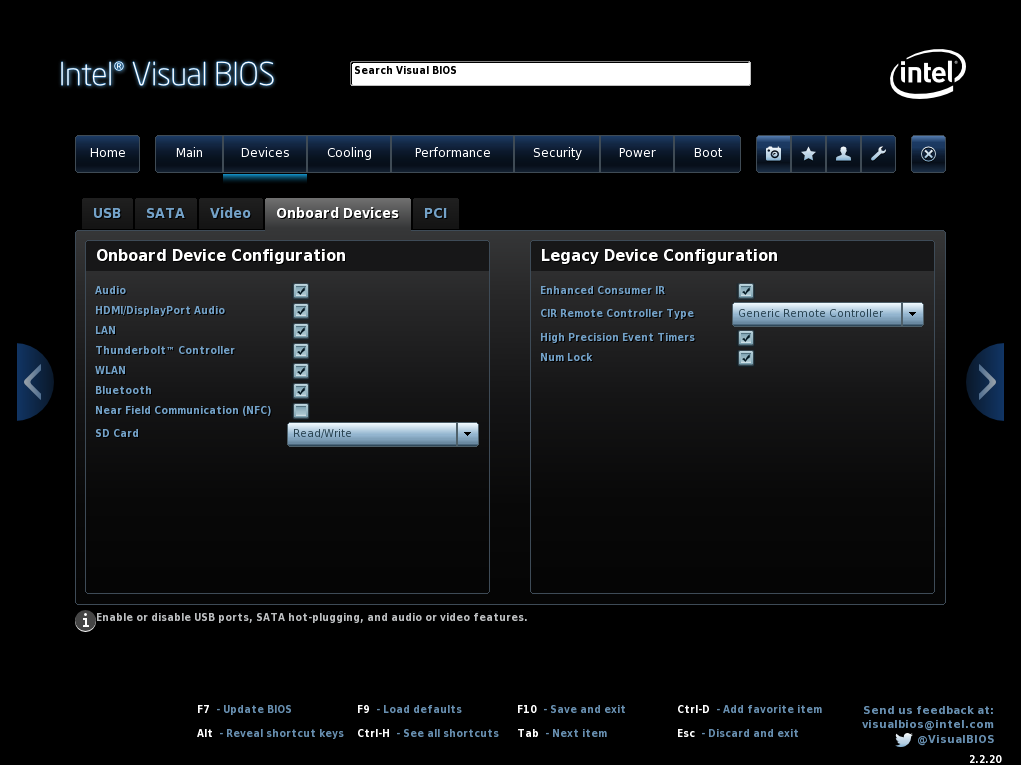Select the Onboard Devices tab
1021x765 pixels.
tap(337, 214)
